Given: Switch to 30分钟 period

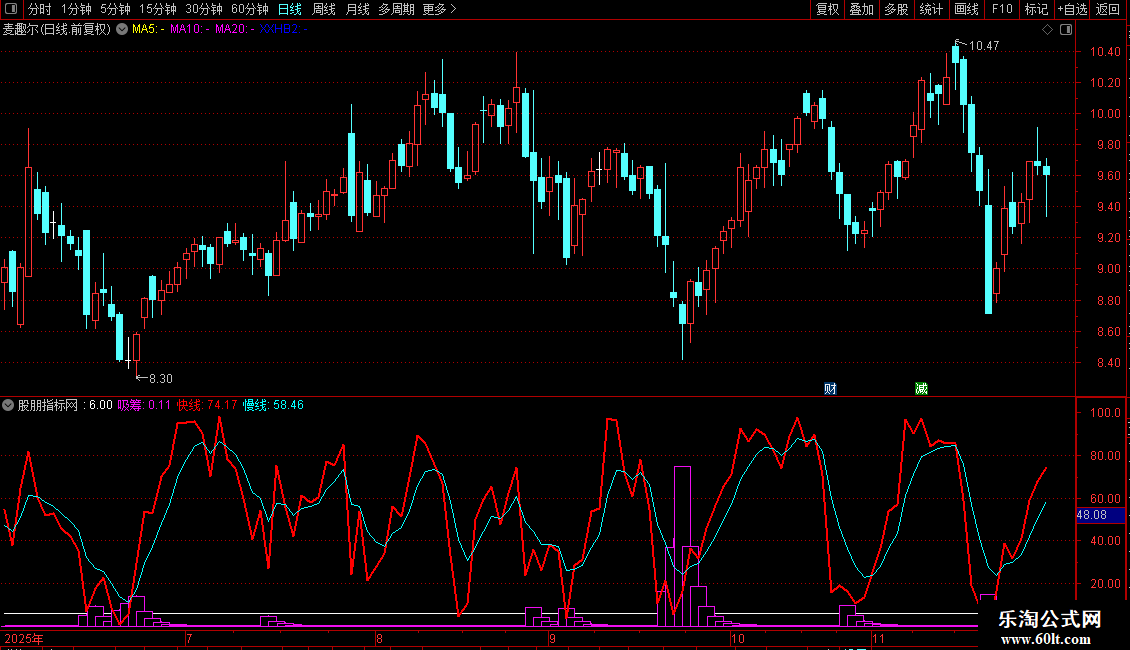Looking at the screenshot, I should click(x=204, y=9).
